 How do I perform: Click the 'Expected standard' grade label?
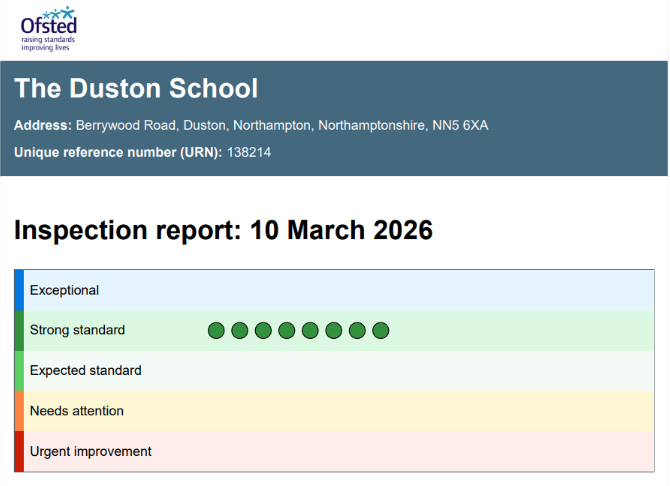point(85,370)
